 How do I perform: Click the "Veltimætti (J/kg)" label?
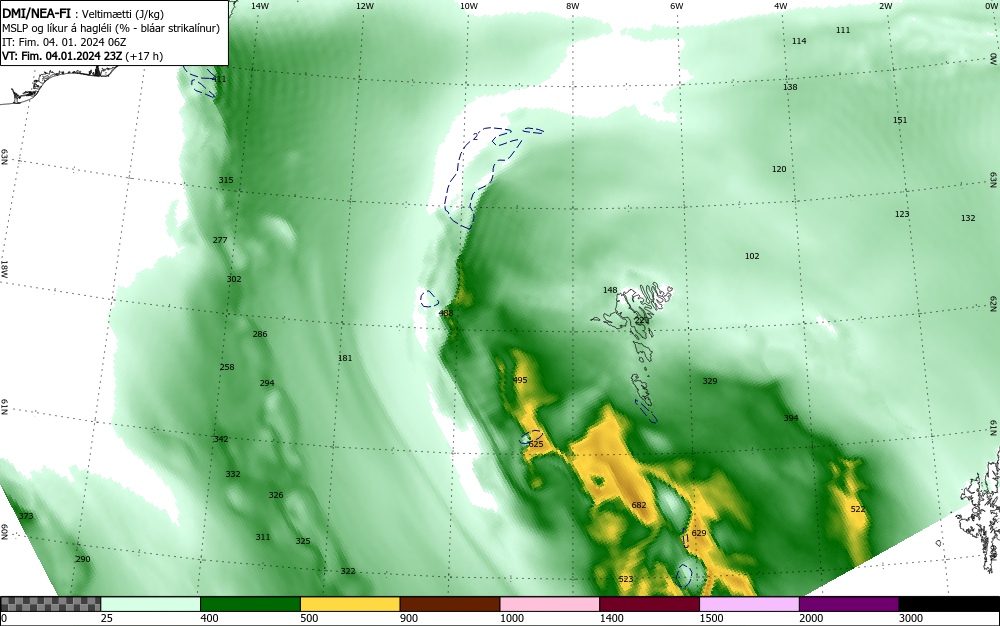point(122,15)
